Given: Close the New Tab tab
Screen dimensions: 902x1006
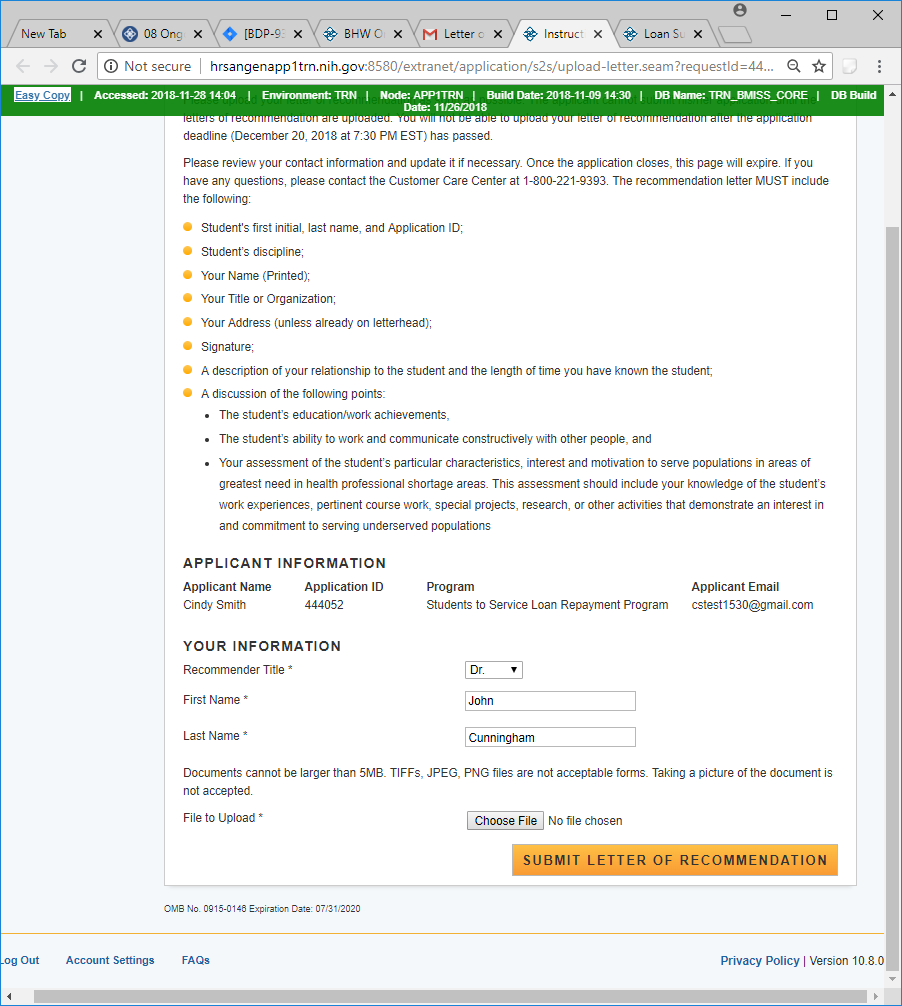Looking at the screenshot, I should point(98,34).
